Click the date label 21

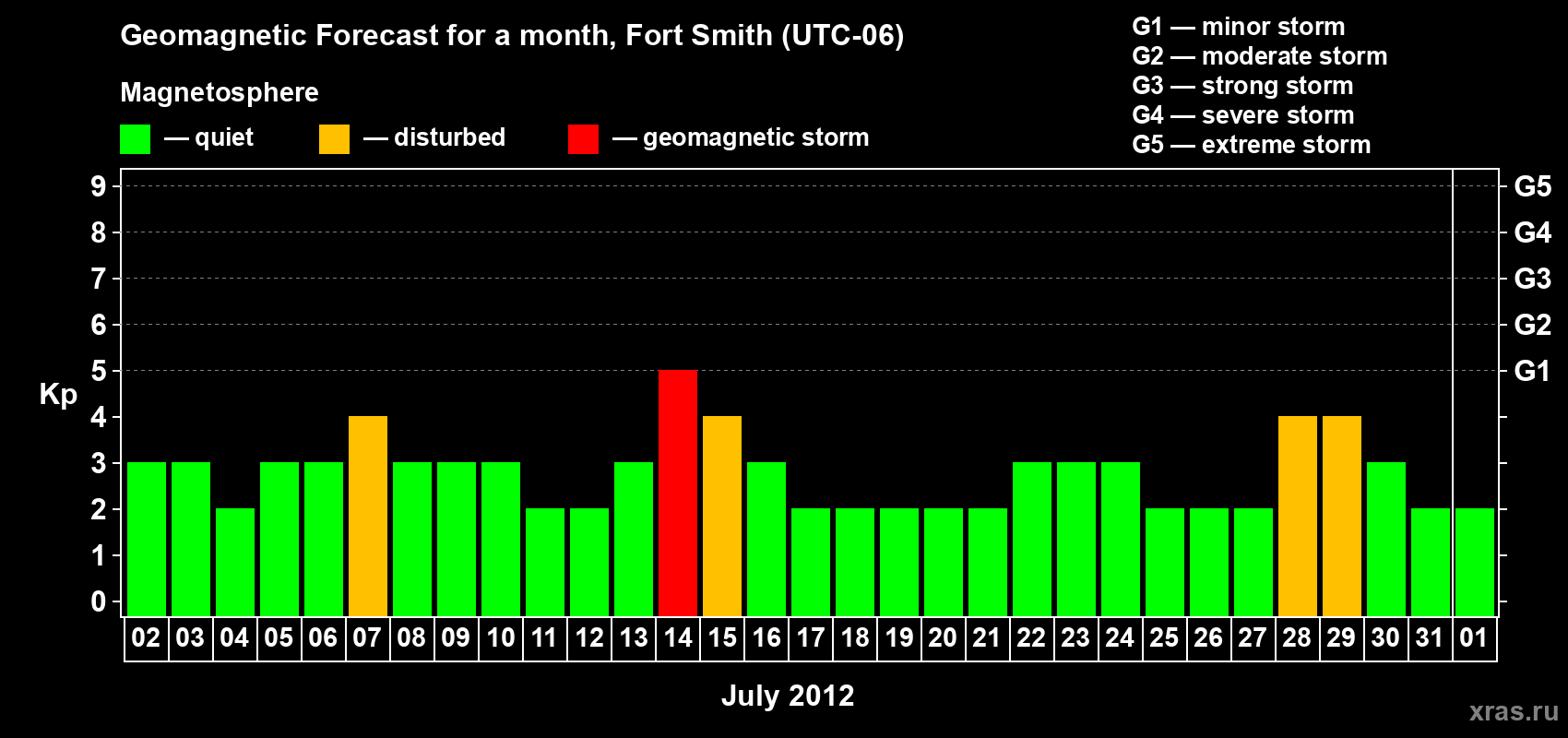pos(987,637)
